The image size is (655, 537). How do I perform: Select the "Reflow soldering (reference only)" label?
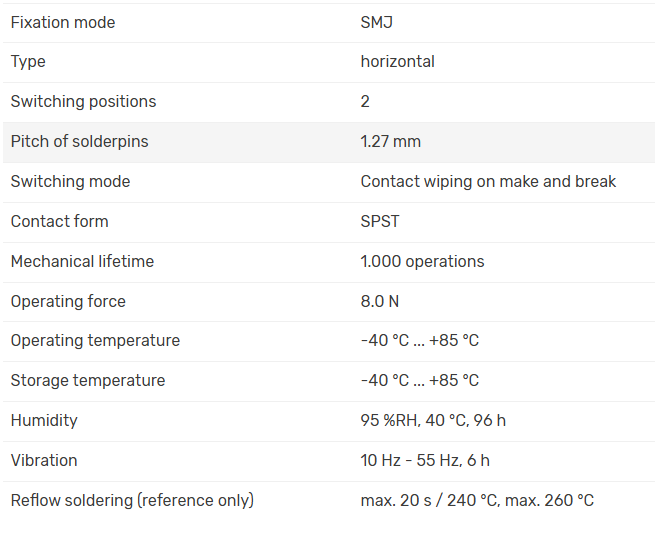(132, 500)
